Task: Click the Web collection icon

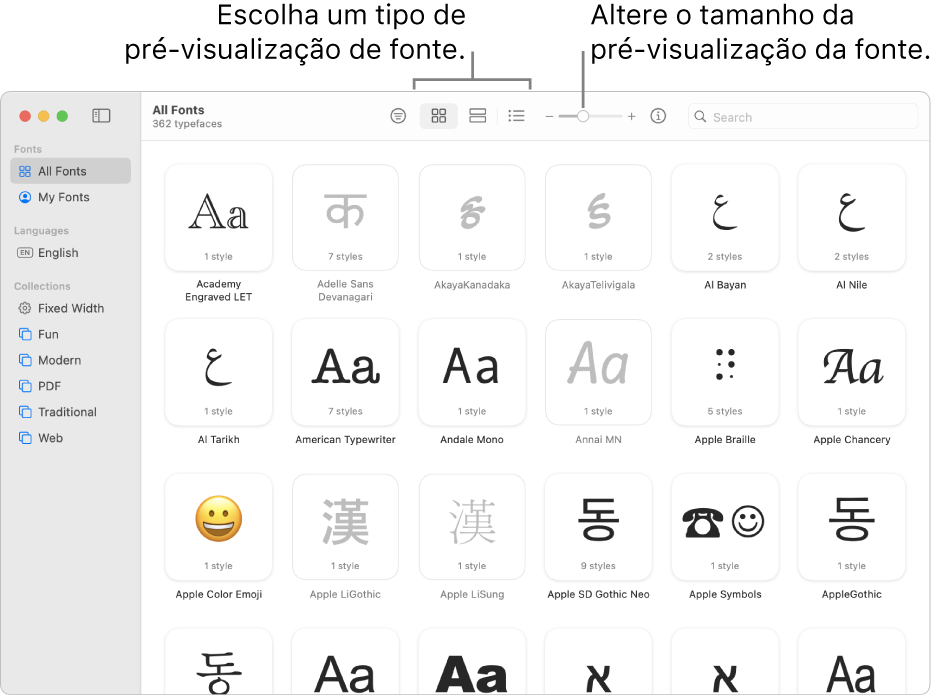Action: coord(24,438)
